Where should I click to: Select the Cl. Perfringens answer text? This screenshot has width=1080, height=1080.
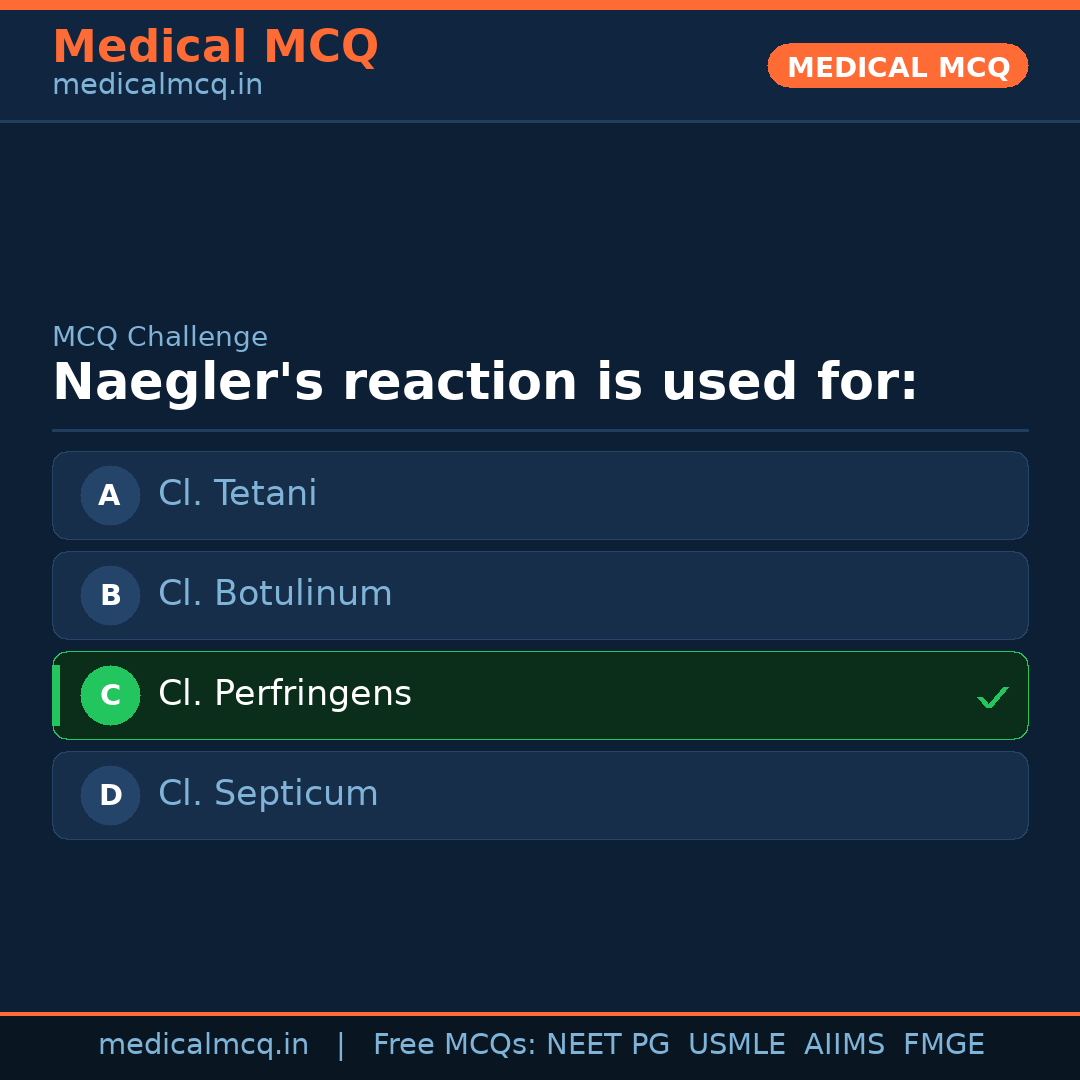pyautogui.click(x=285, y=694)
